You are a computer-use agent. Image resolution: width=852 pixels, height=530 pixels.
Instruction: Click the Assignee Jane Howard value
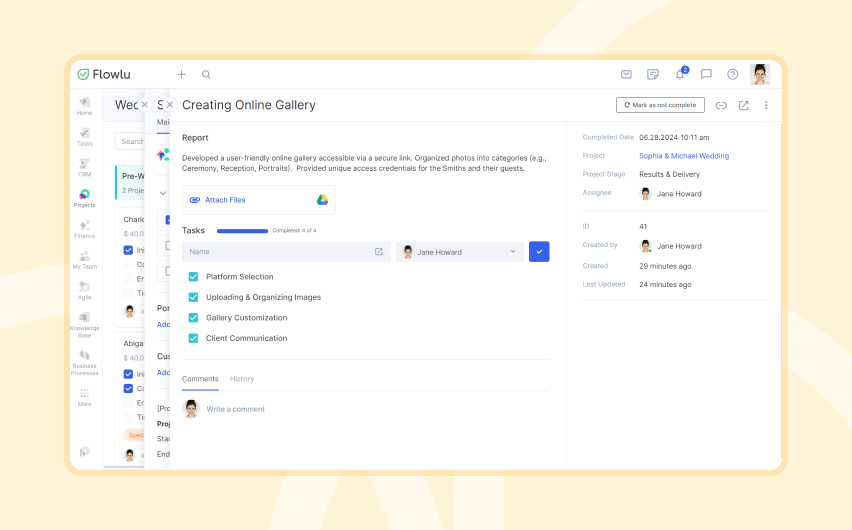click(671, 194)
